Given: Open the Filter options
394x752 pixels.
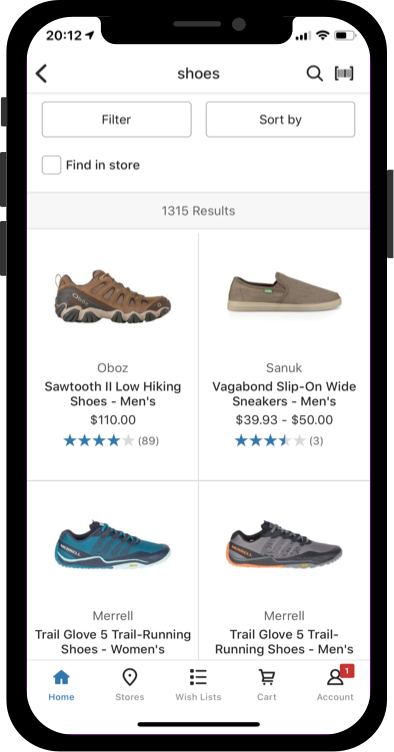Looking at the screenshot, I should (x=116, y=119).
